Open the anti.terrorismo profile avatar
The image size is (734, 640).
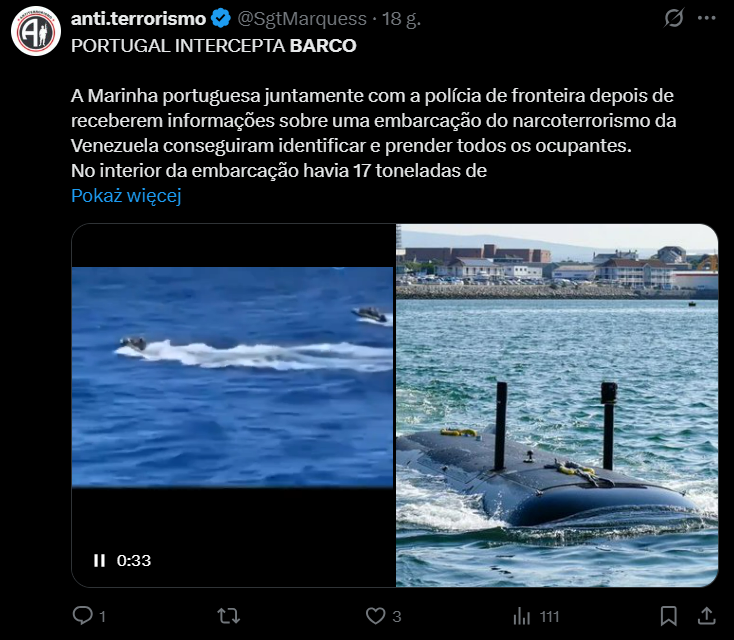(x=36, y=31)
